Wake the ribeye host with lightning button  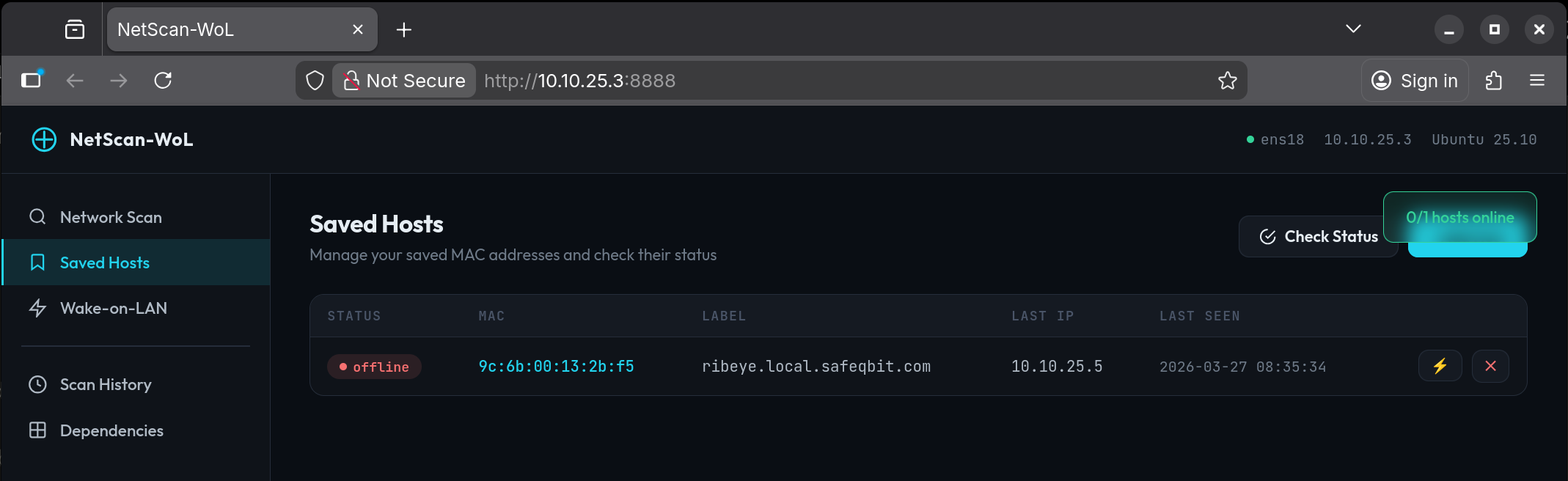(x=1440, y=366)
